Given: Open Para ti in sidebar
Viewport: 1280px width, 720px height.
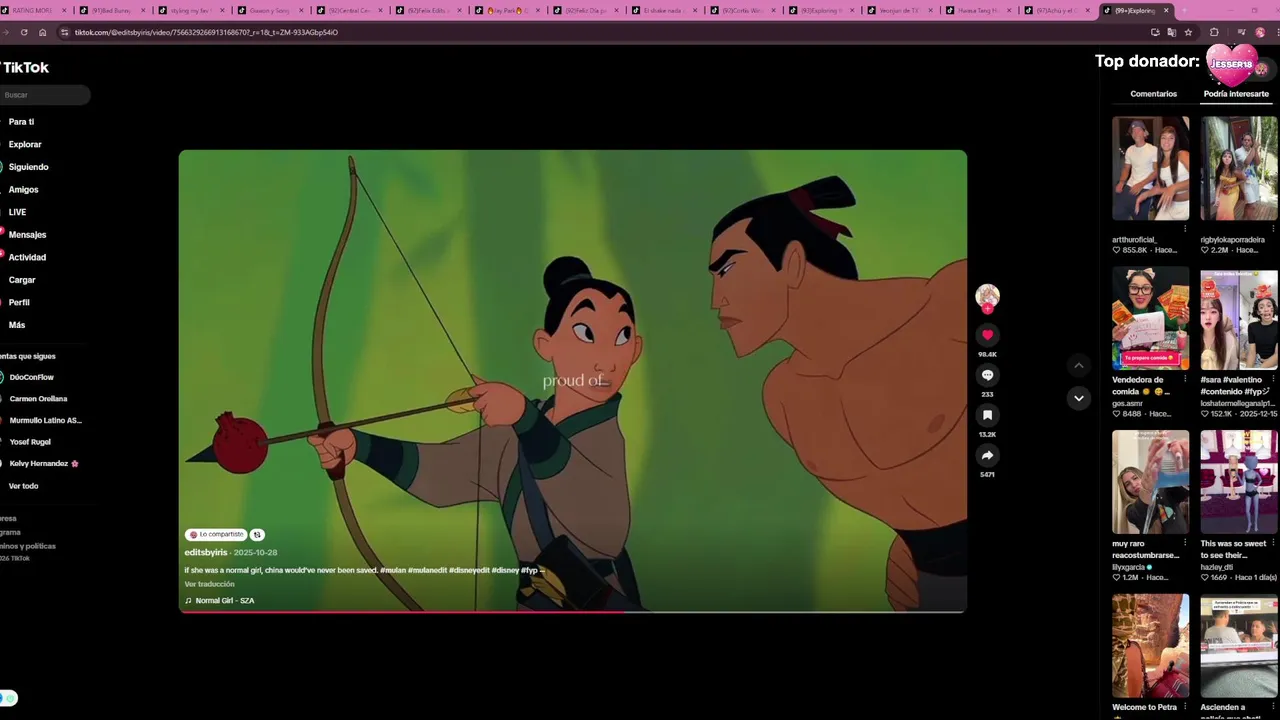Looking at the screenshot, I should pos(21,122).
